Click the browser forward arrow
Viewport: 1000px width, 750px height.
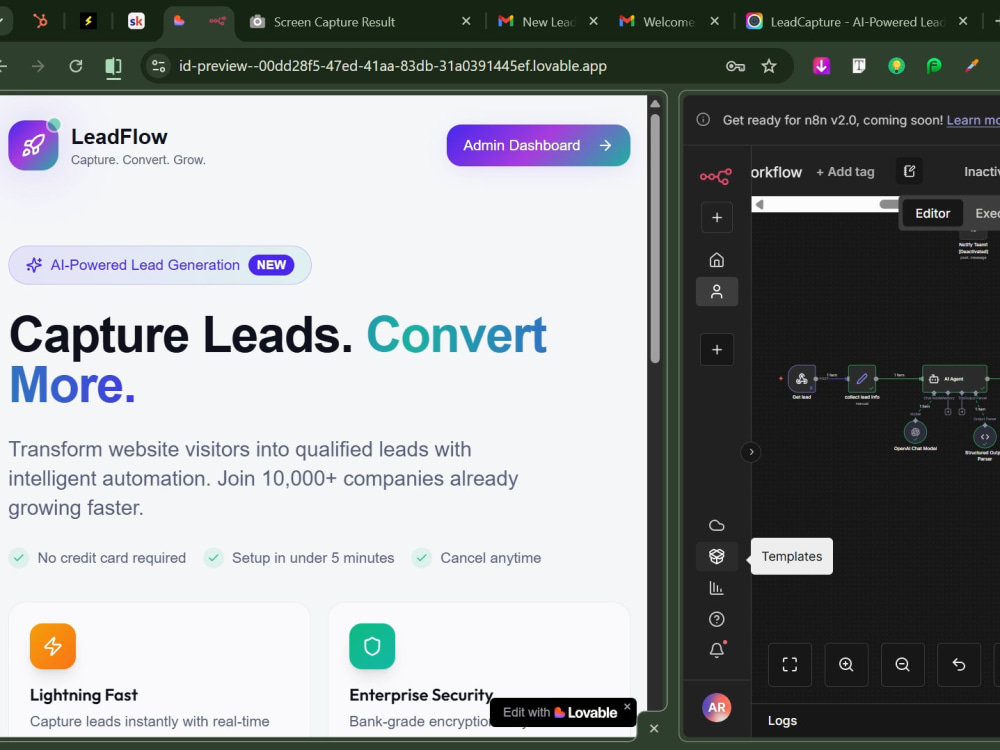[x=38, y=66]
